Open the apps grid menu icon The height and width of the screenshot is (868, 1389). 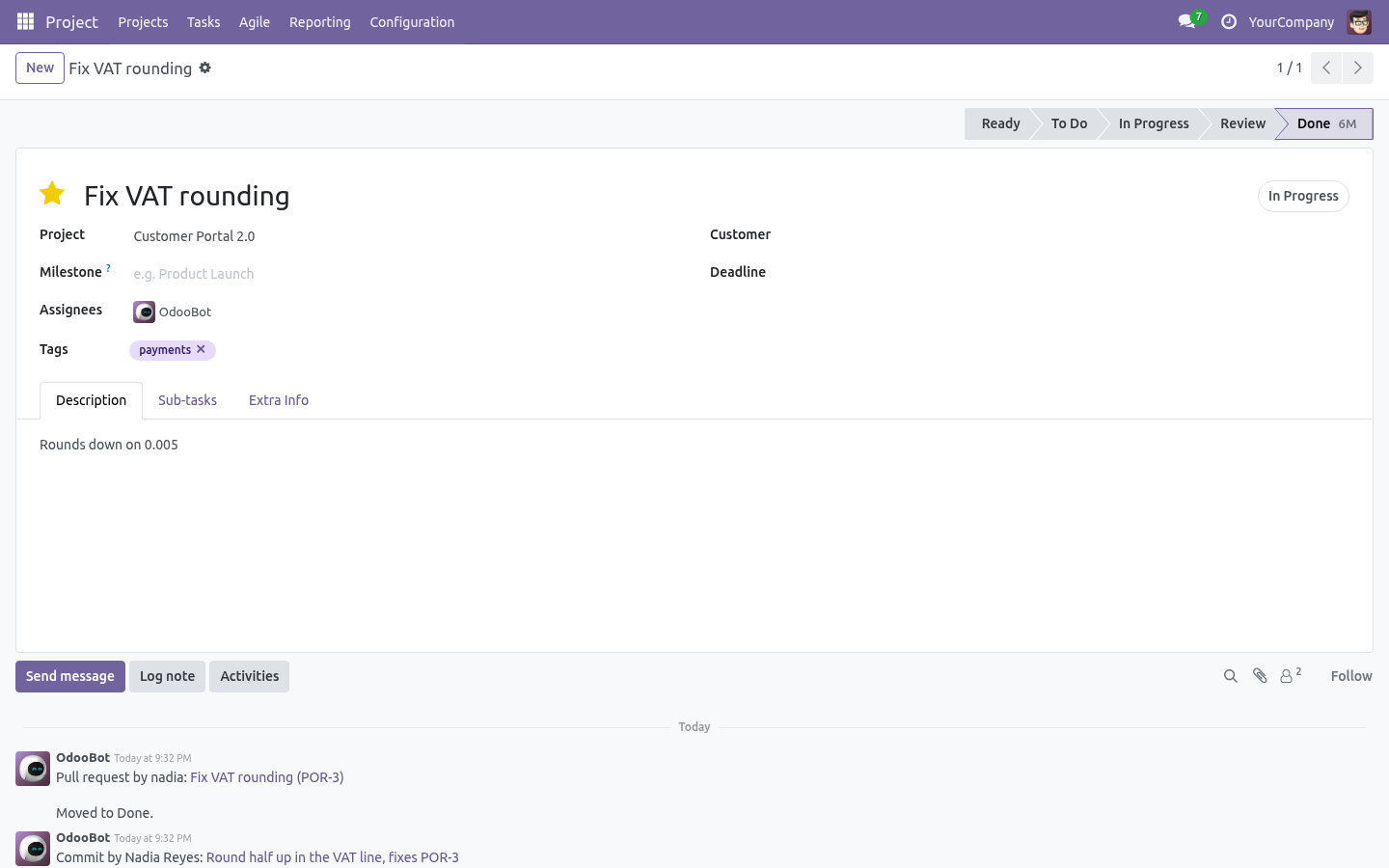click(x=25, y=21)
